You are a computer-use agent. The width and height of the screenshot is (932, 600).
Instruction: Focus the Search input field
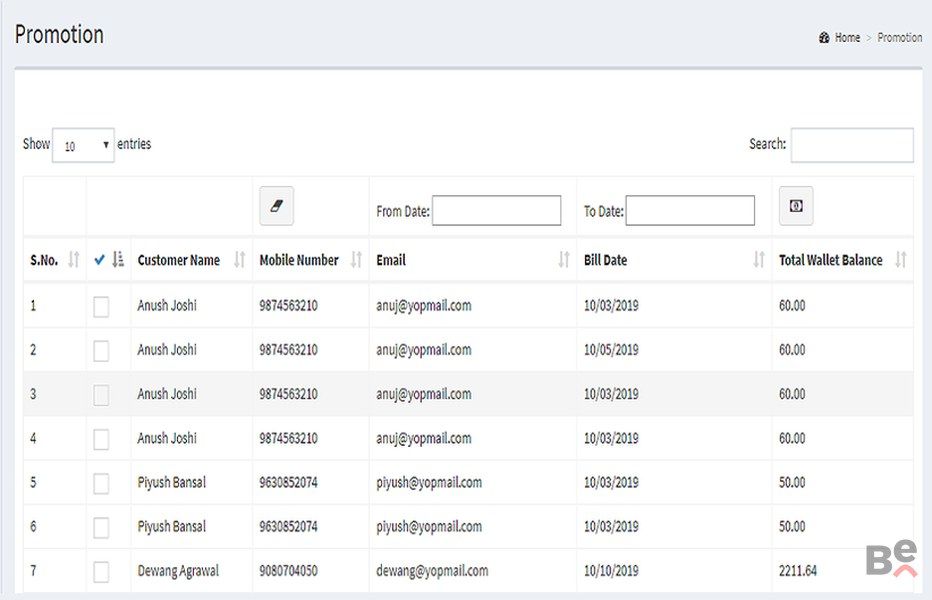[x=852, y=145]
